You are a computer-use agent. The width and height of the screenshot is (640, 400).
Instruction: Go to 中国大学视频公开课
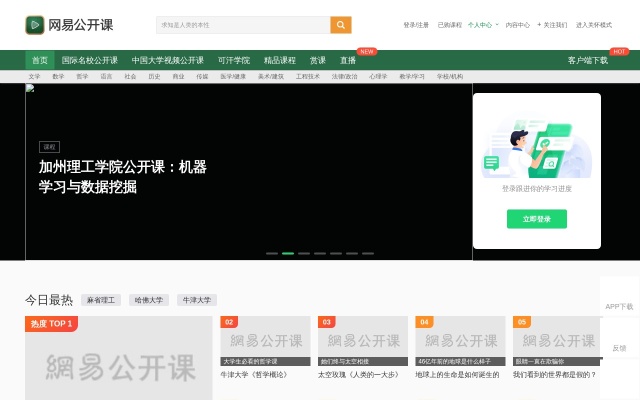167,60
